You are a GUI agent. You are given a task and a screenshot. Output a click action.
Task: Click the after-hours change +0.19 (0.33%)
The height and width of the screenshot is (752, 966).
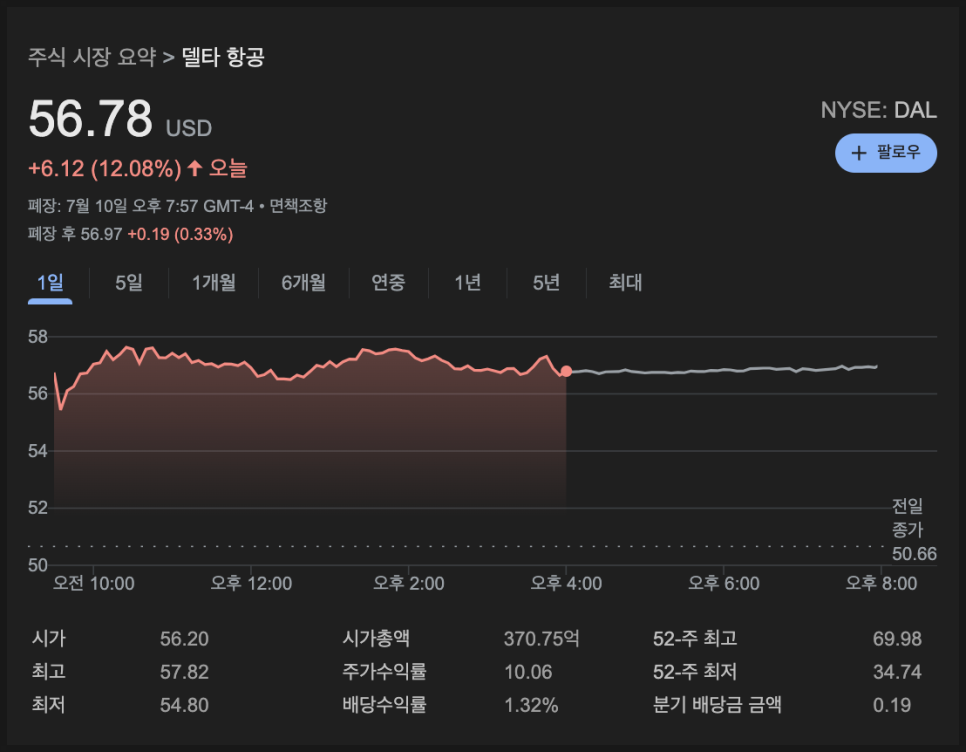click(180, 234)
